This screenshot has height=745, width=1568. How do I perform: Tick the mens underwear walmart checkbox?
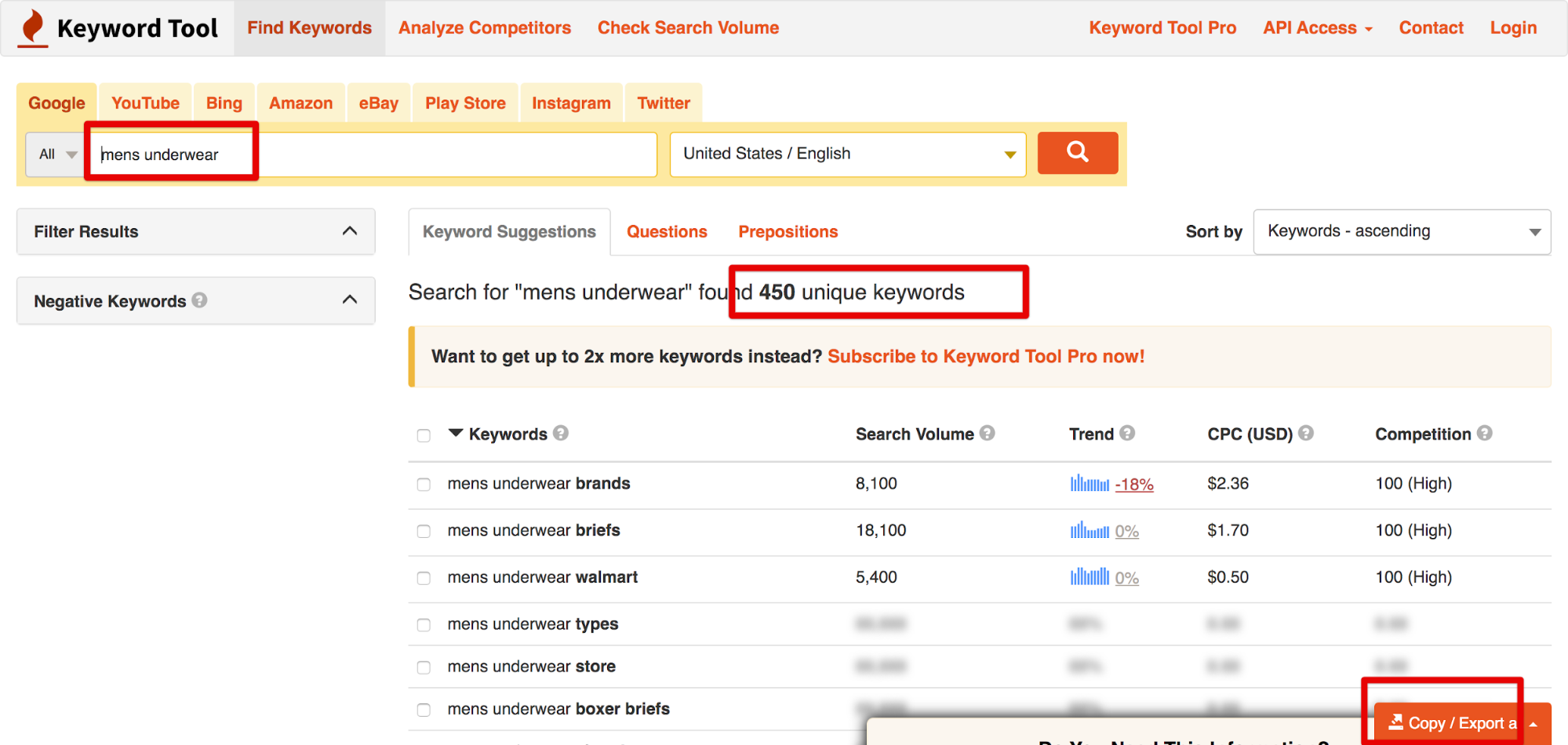pyautogui.click(x=424, y=578)
